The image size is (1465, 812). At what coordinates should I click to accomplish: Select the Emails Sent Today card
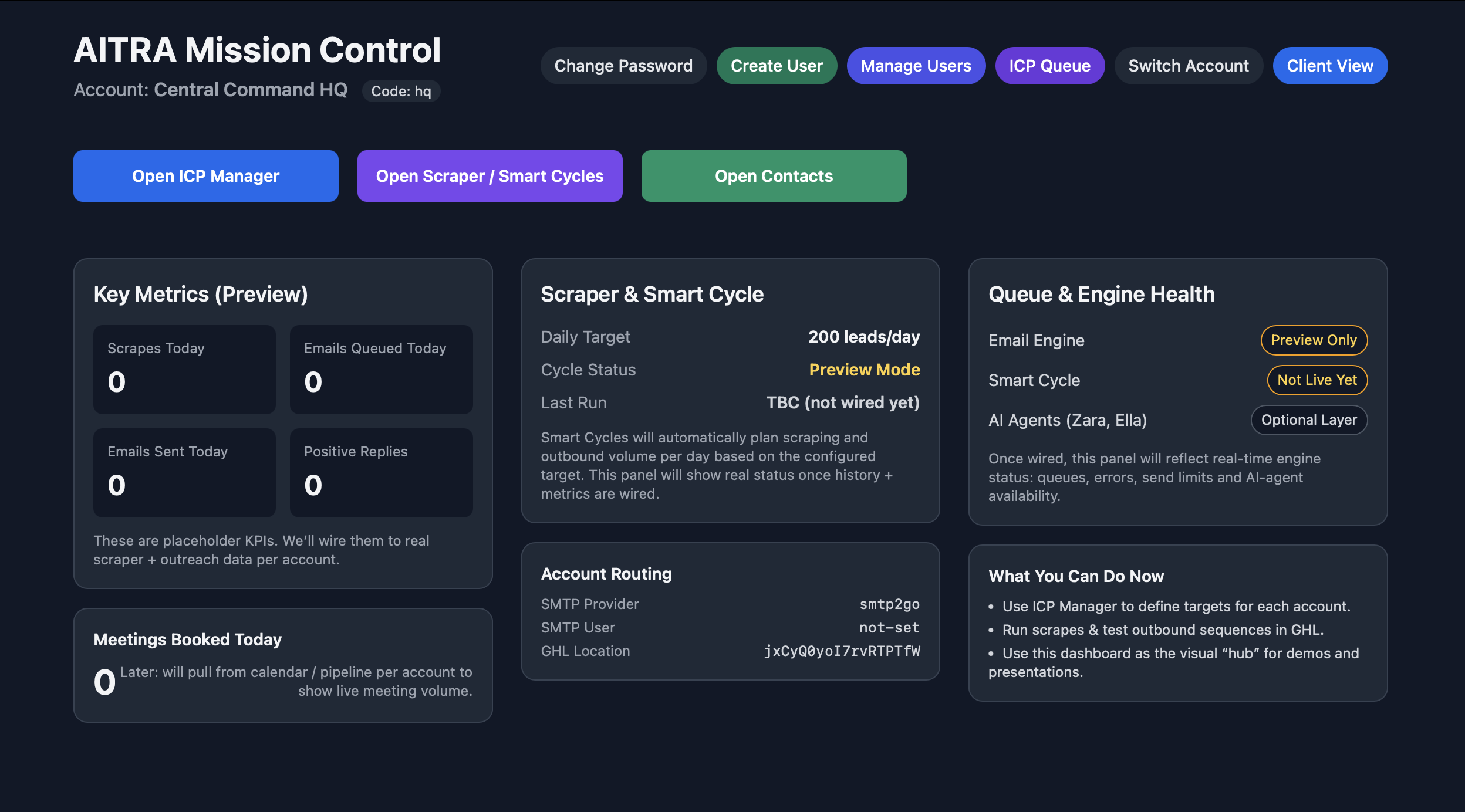tap(184, 473)
